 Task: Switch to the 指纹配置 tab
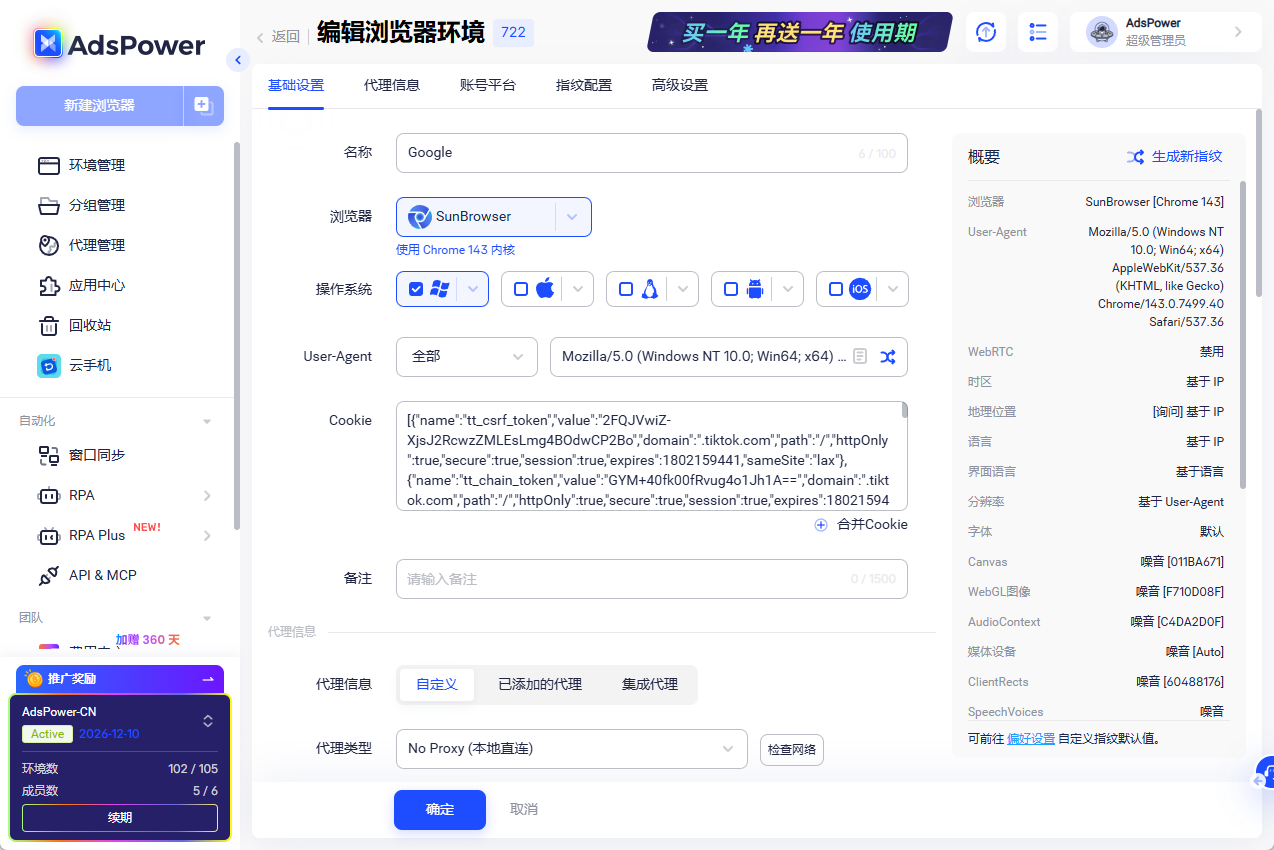click(x=584, y=86)
